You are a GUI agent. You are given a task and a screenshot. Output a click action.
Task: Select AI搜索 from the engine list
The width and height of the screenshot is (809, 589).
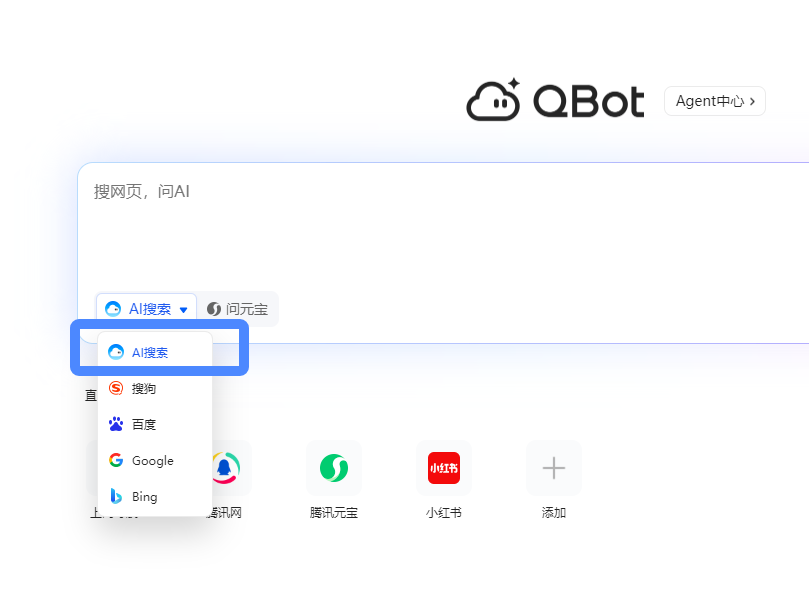pyautogui.click(x=150, y=352)
